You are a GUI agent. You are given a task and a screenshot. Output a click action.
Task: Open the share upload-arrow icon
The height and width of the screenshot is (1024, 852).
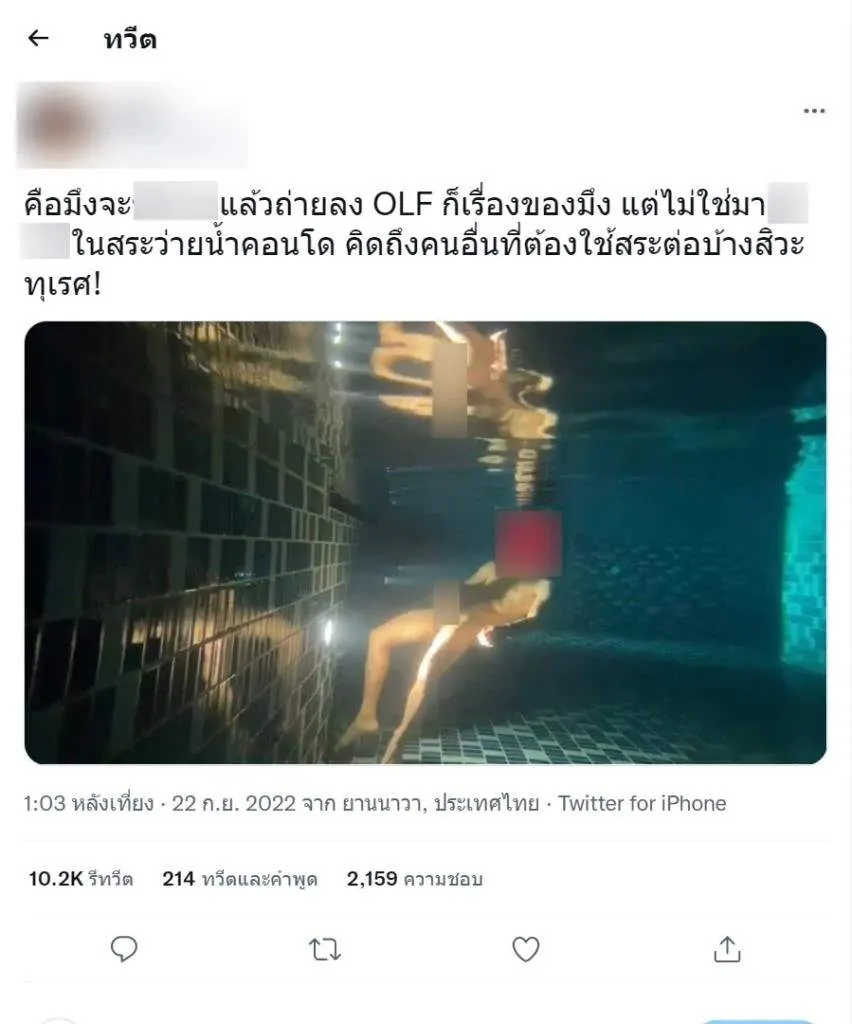727,949
